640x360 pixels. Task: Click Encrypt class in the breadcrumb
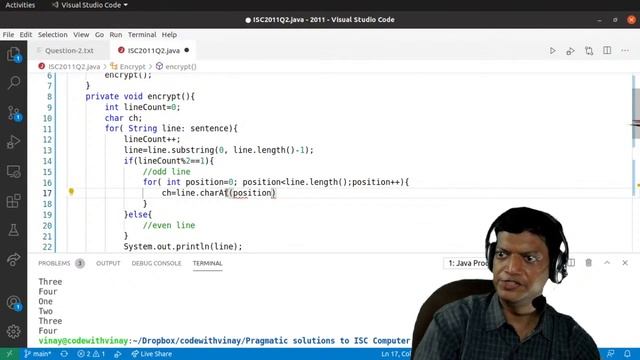[132, 67]
